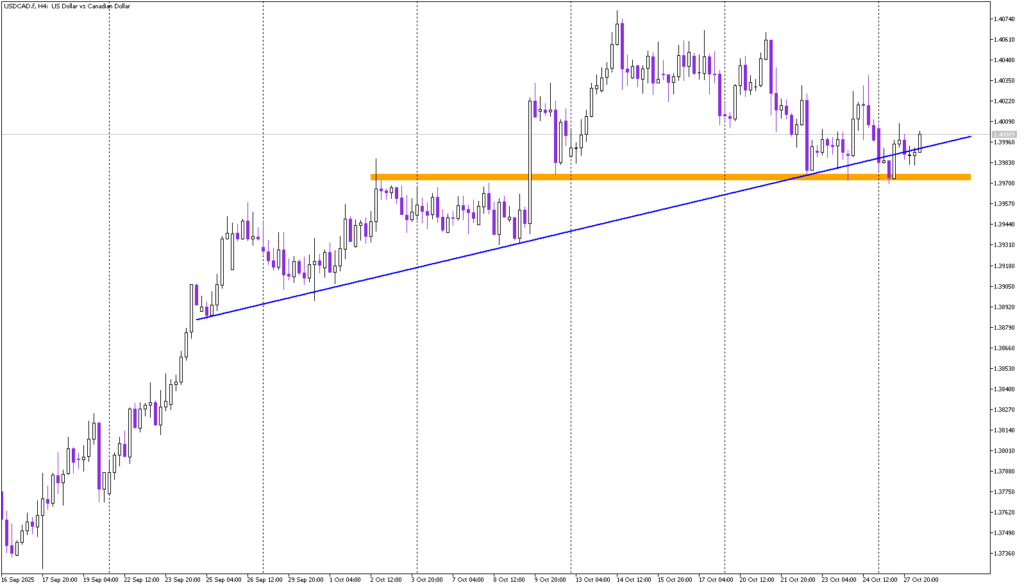Click the 9 Oct 20:00 time label
Viewport: 1024px width, 587px height.
(552, 579)
